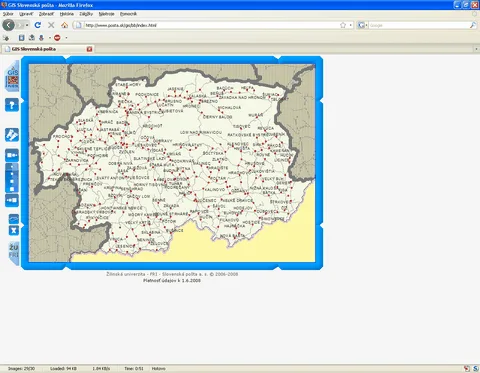Viewport: 480px width, 373px height.
Task: Open the Zobraziť menu
Action: click(x=46, y=14)
